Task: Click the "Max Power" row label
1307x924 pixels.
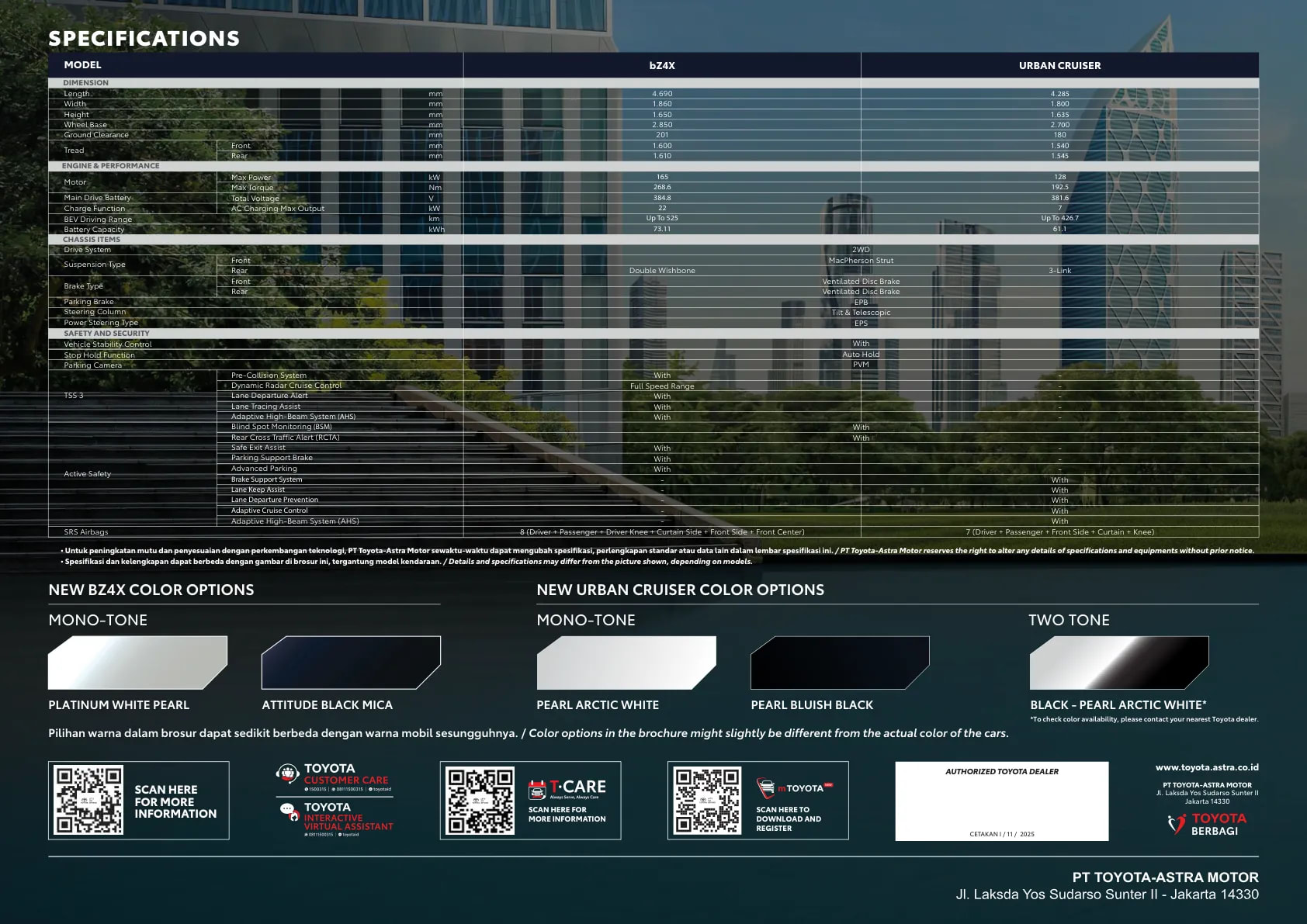Action: pos(251,178)
